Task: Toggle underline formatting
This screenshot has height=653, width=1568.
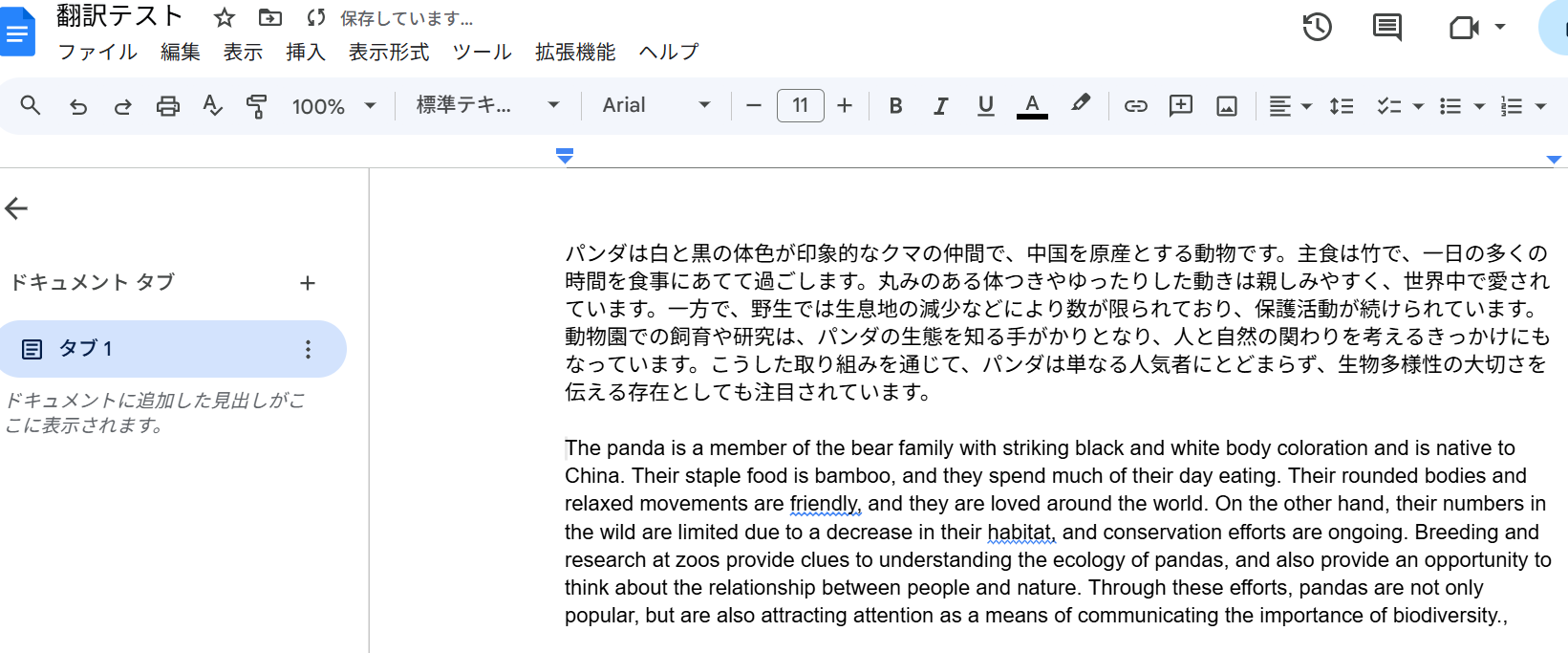Action: [986, 106]
